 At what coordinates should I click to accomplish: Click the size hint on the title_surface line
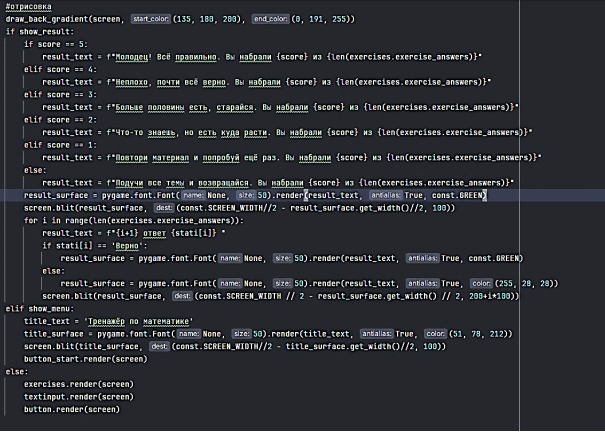(241, 333)
